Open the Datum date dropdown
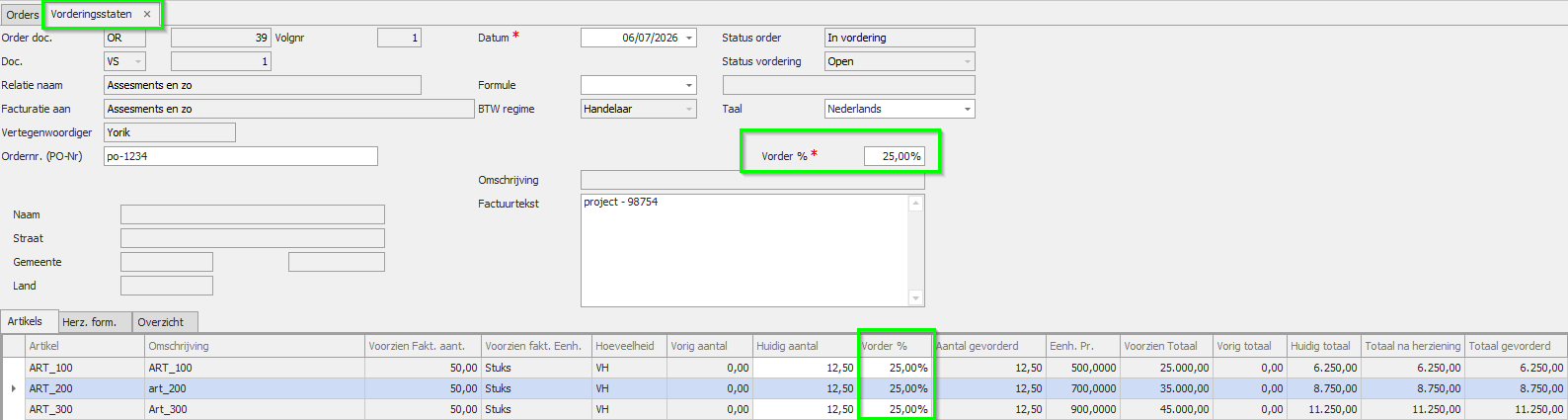Screen dimensions: 1568x420 pos(689,38)
